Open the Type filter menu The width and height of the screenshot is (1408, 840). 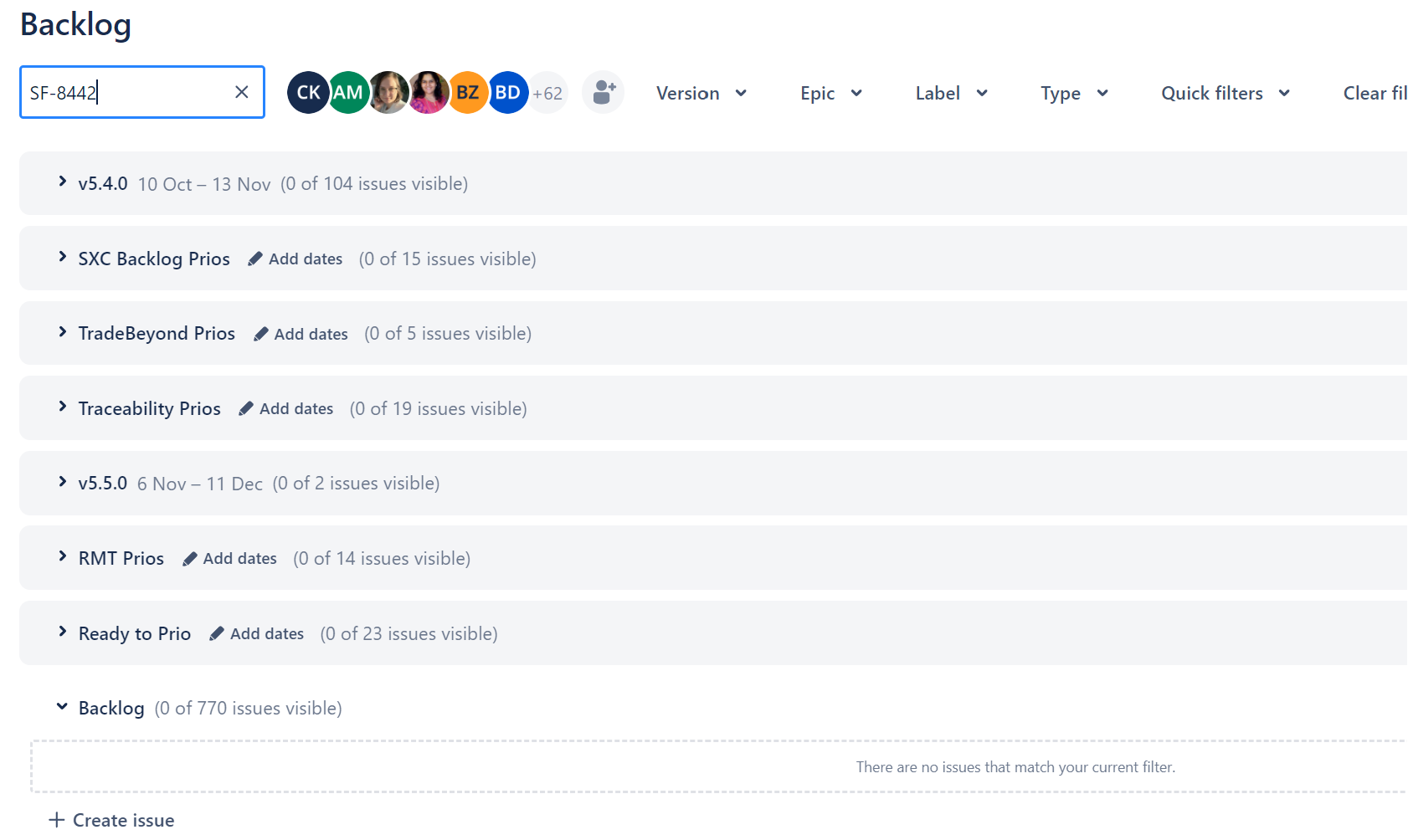pos(1074,93)
